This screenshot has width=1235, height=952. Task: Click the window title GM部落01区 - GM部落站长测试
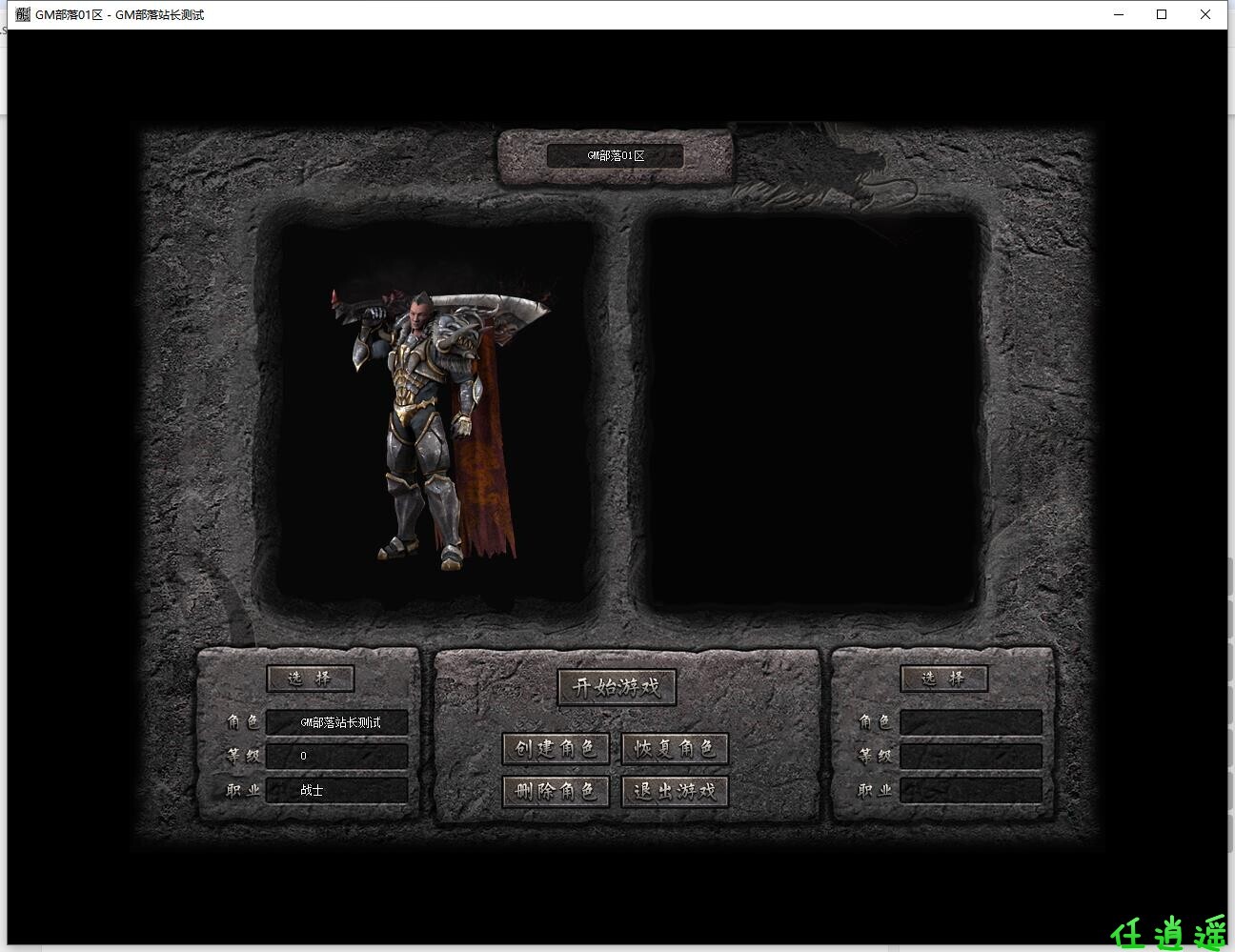(x=120, y=14)
